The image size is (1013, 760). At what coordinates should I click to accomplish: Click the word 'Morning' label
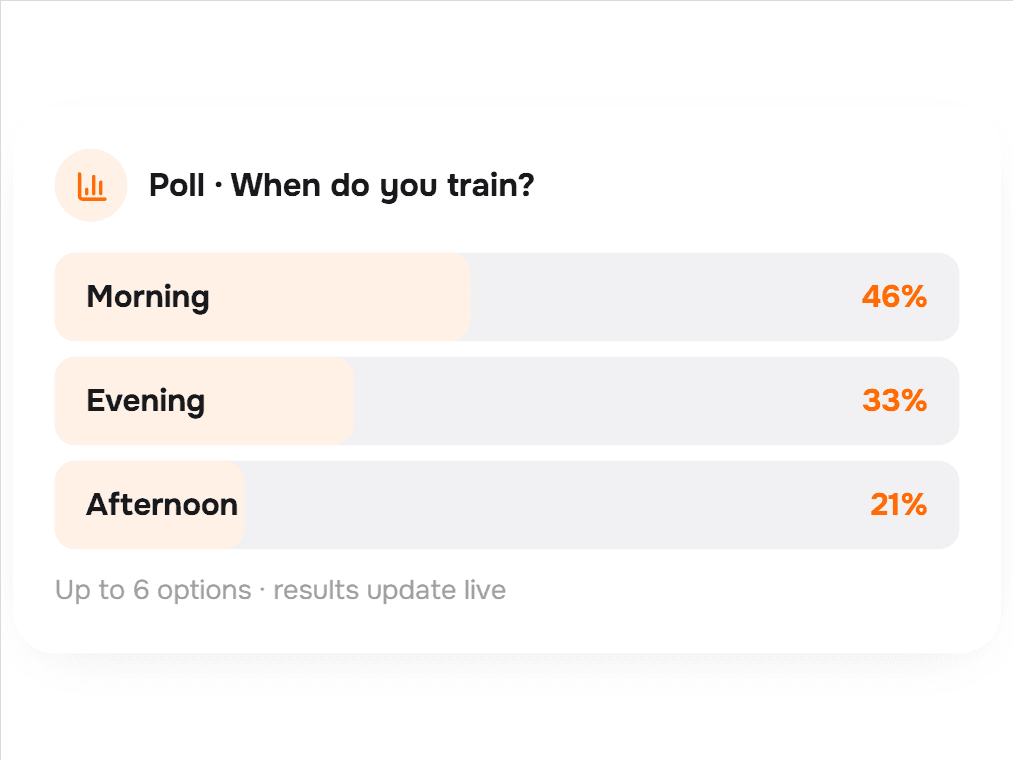(148, 298)
